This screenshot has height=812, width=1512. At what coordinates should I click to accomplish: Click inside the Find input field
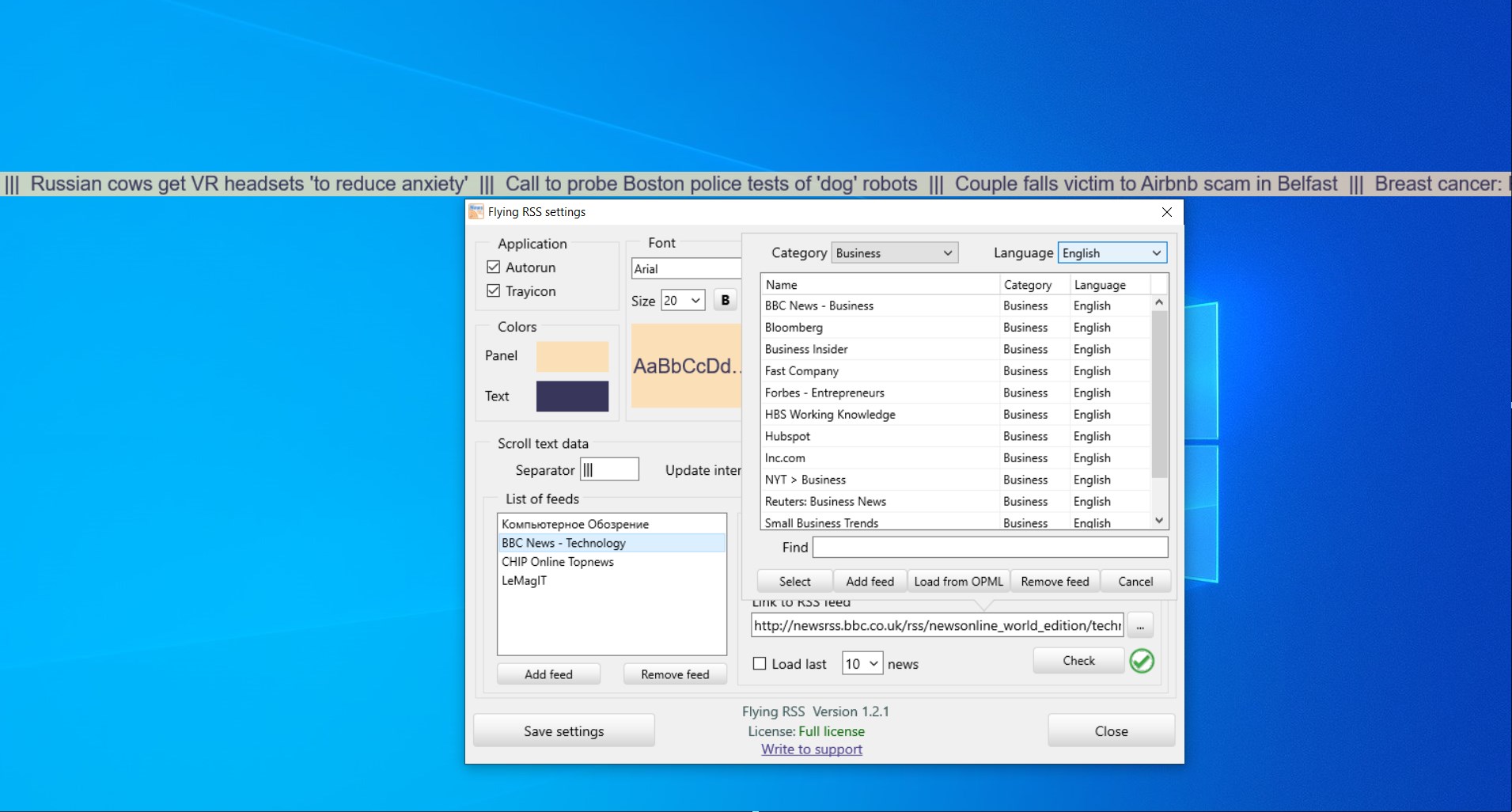coord(987,547)
